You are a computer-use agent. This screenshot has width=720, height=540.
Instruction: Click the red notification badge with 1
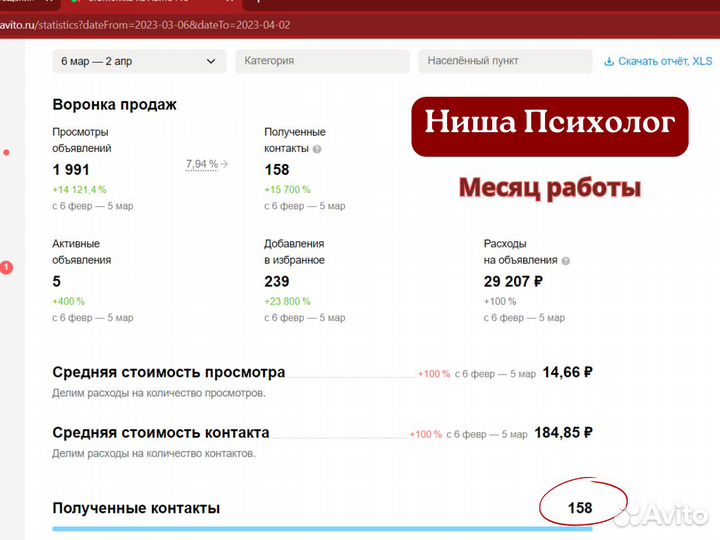point(6,267)
